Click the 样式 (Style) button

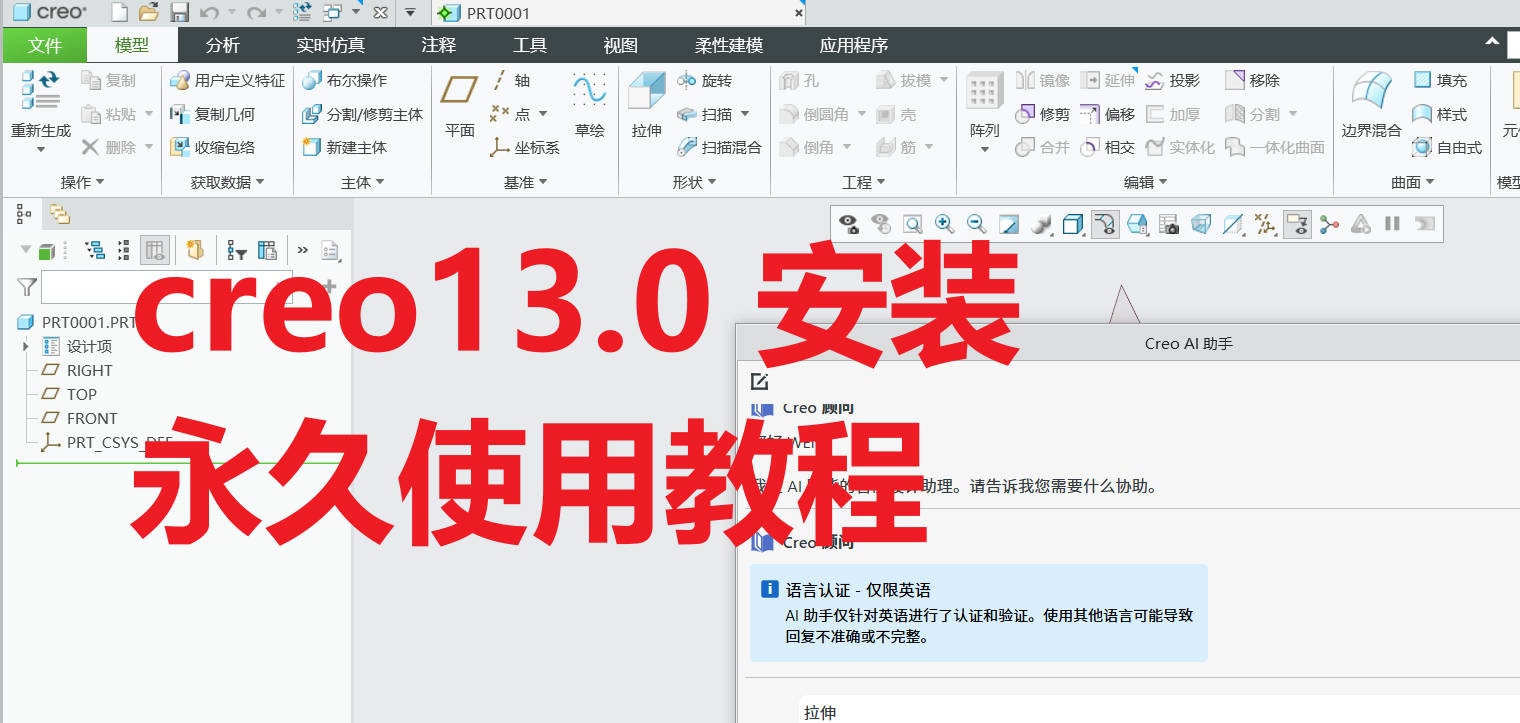(1440, 114)
